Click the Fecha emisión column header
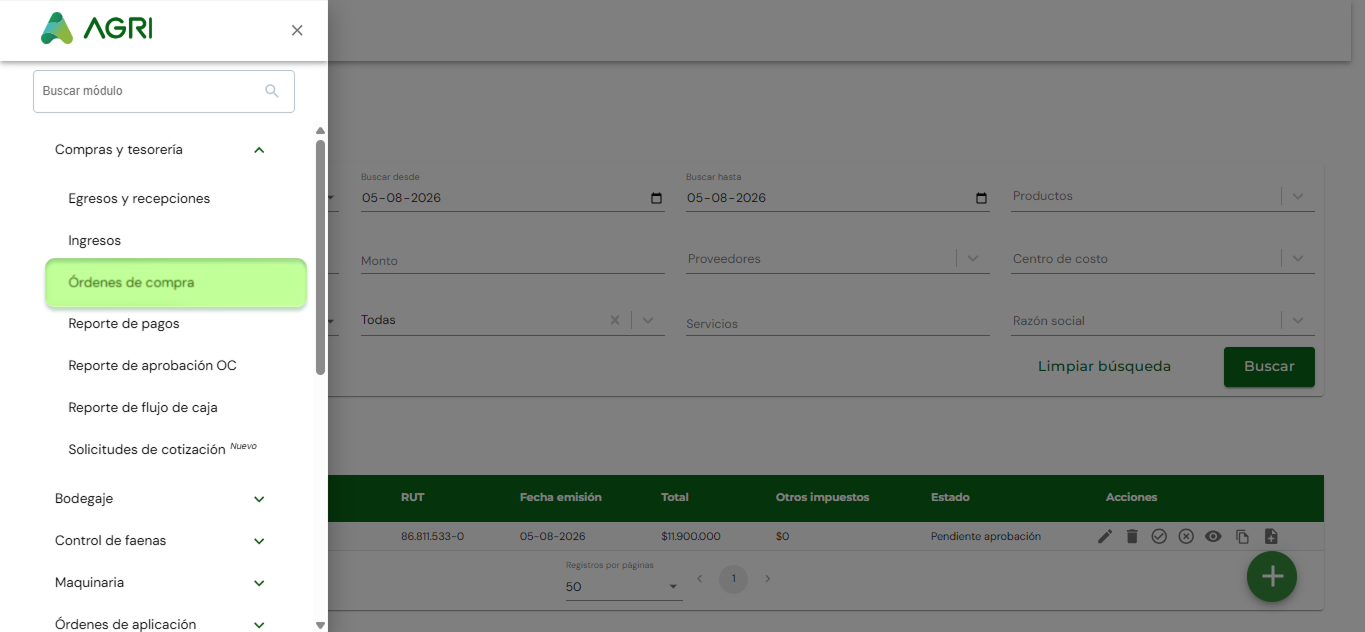 (560, 497)
